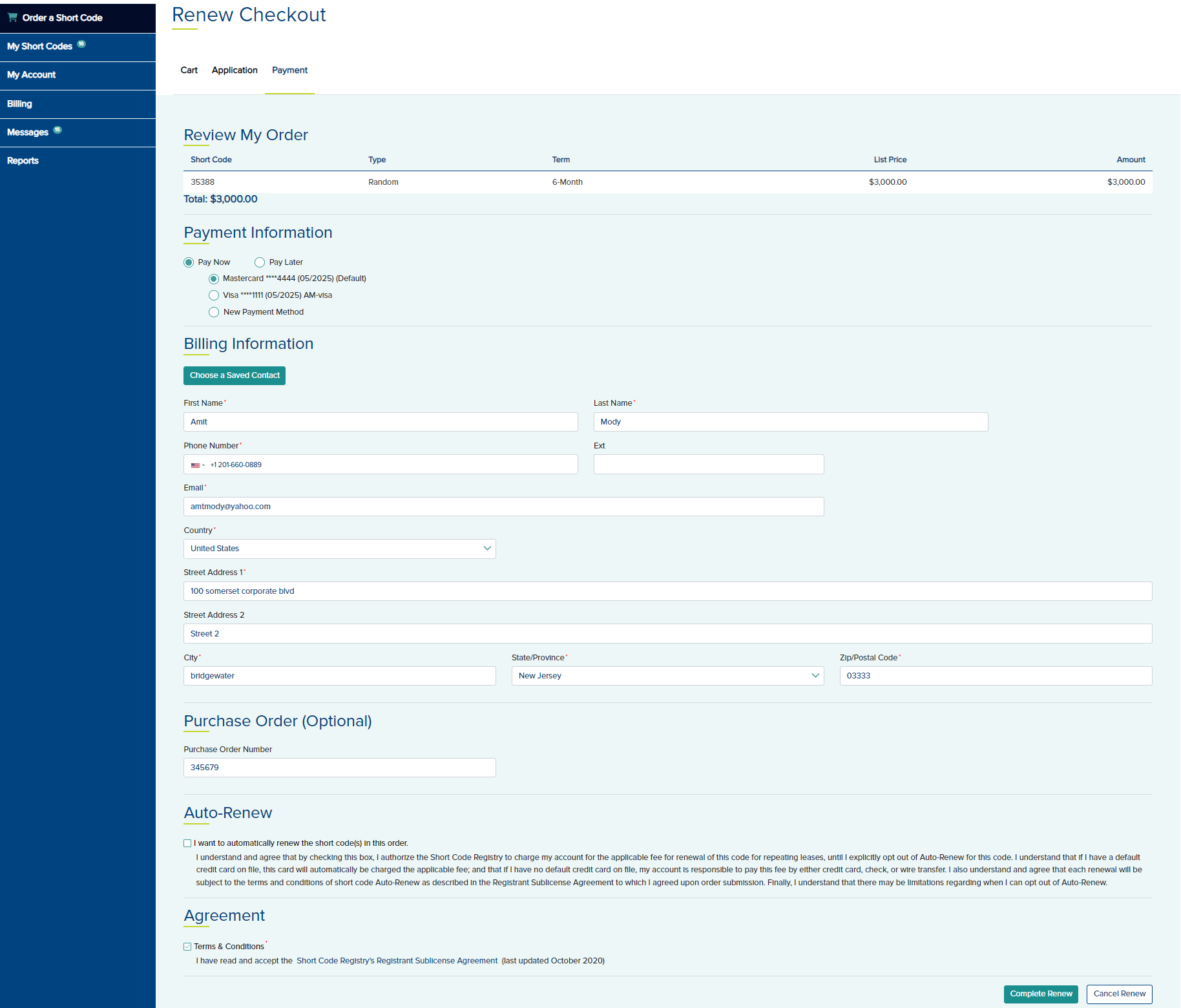Select the Pay Later radio option
Screen dimensions: 1181x1008
tap(260, 262)
